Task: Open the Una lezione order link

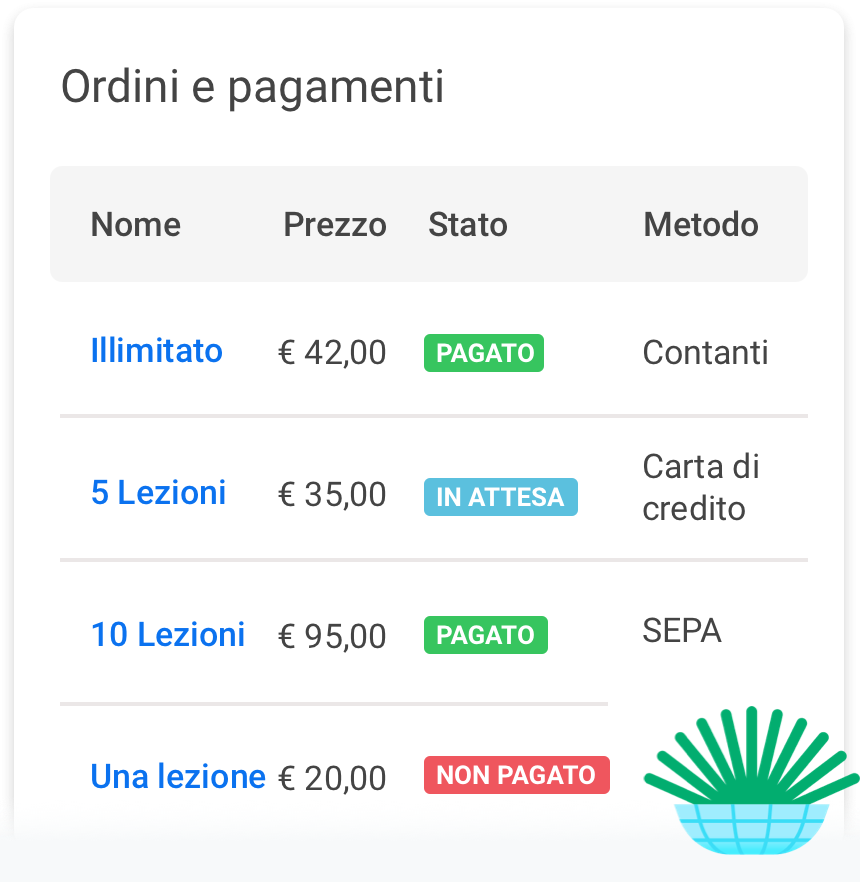Action: click(x=178, y=777)
